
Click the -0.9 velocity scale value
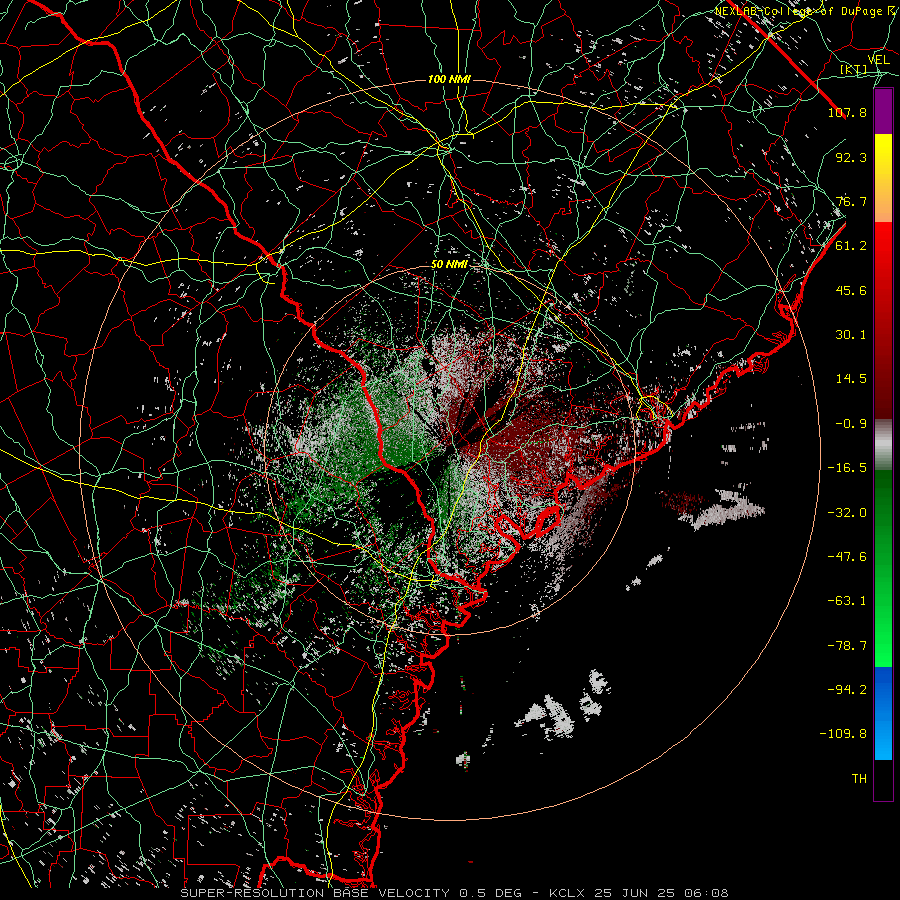click(x=851, y=424)
